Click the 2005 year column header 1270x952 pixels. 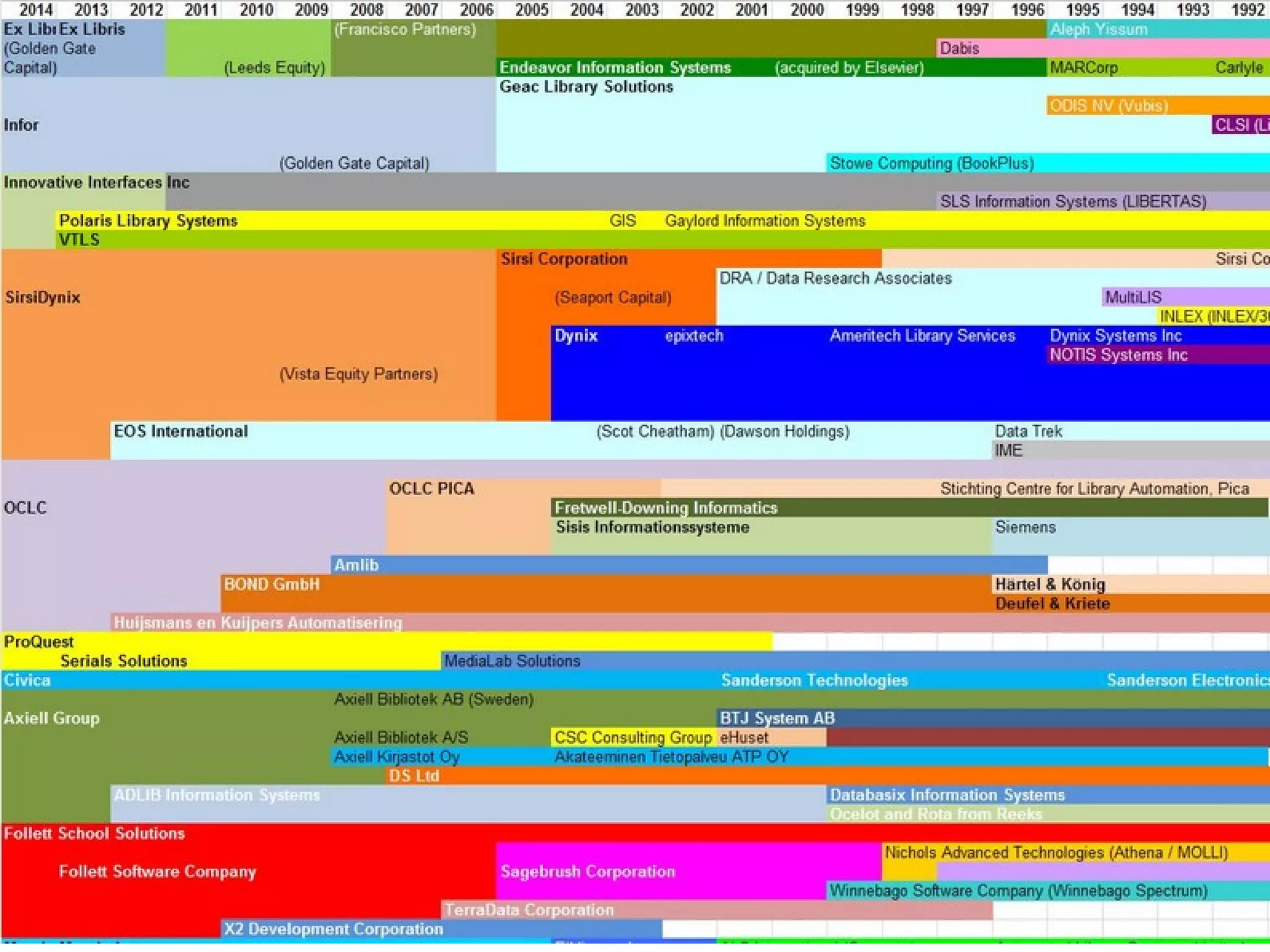pyautogui.click(x=531, y=10)
